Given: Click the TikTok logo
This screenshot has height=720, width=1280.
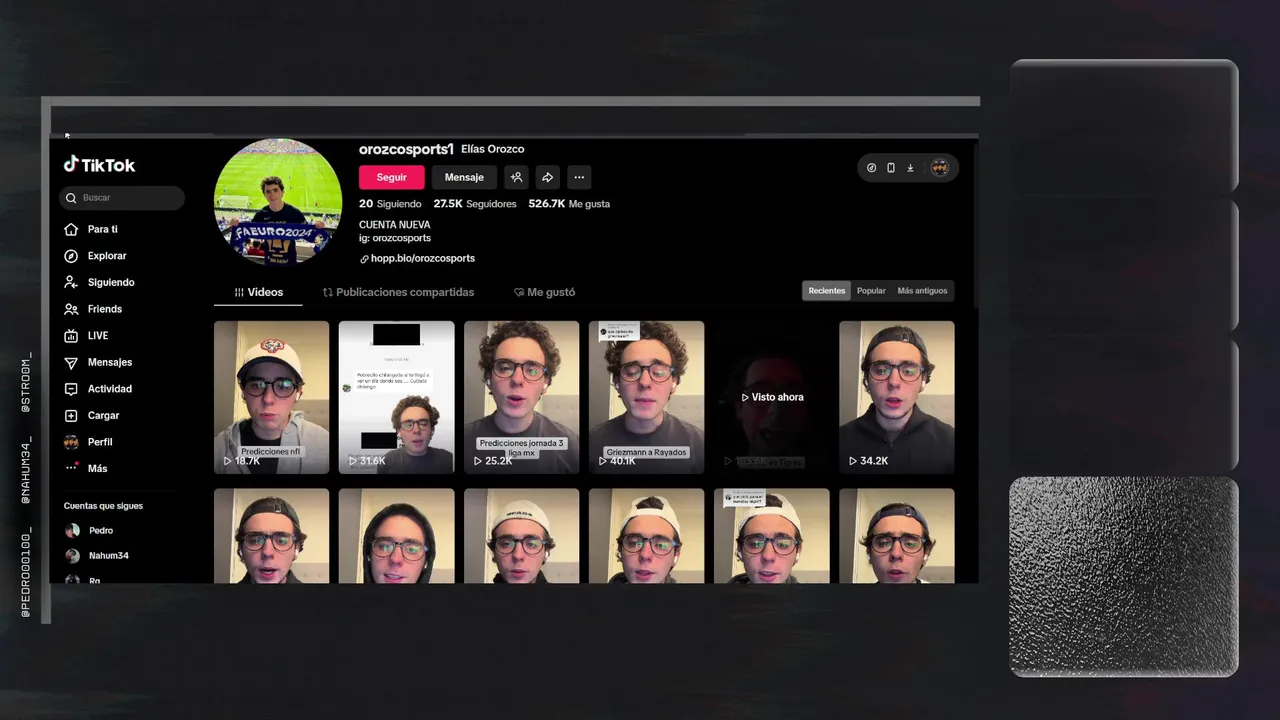Looking at the screenshot, I should [99, 165].
